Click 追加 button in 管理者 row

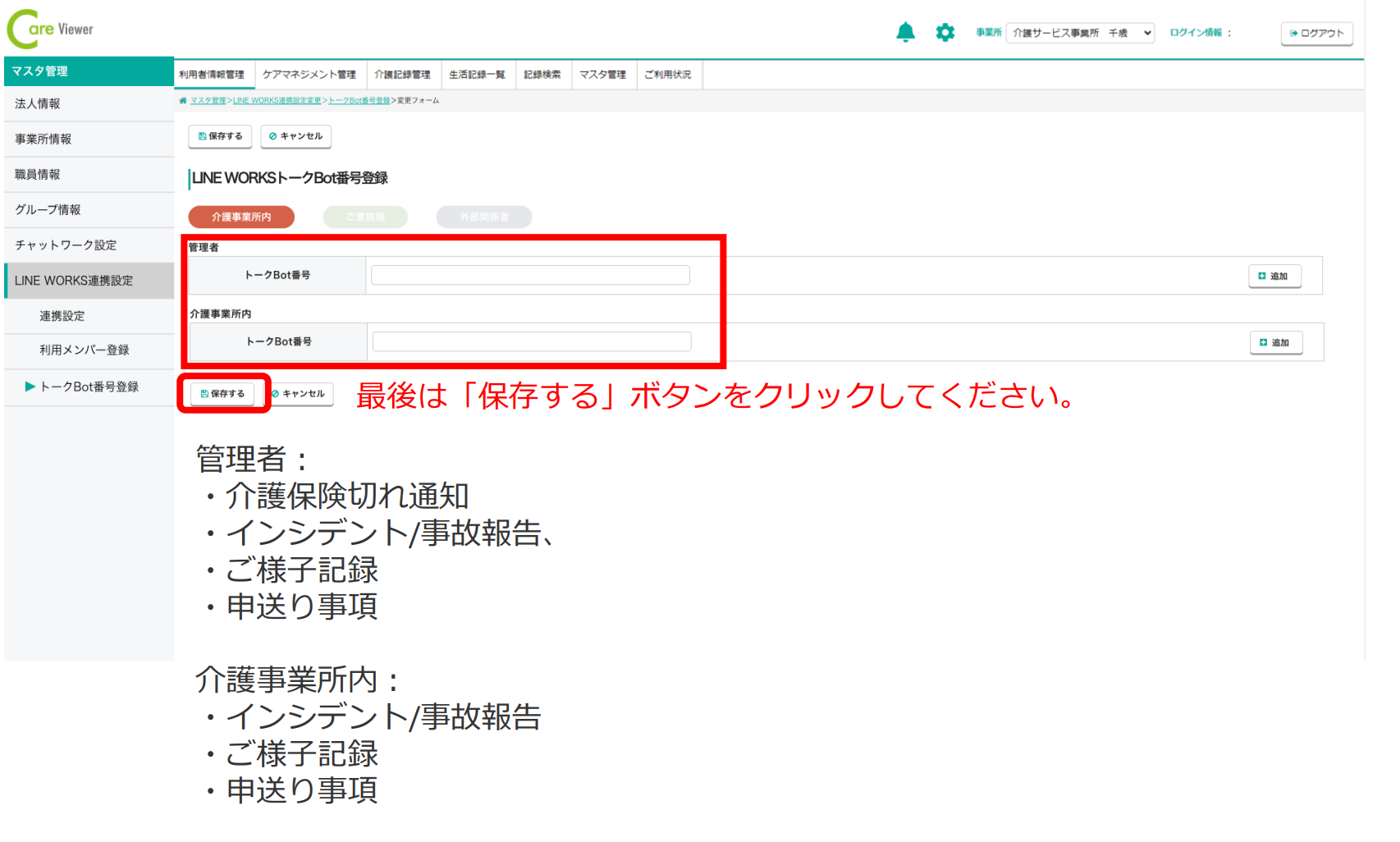[1274, 277]
